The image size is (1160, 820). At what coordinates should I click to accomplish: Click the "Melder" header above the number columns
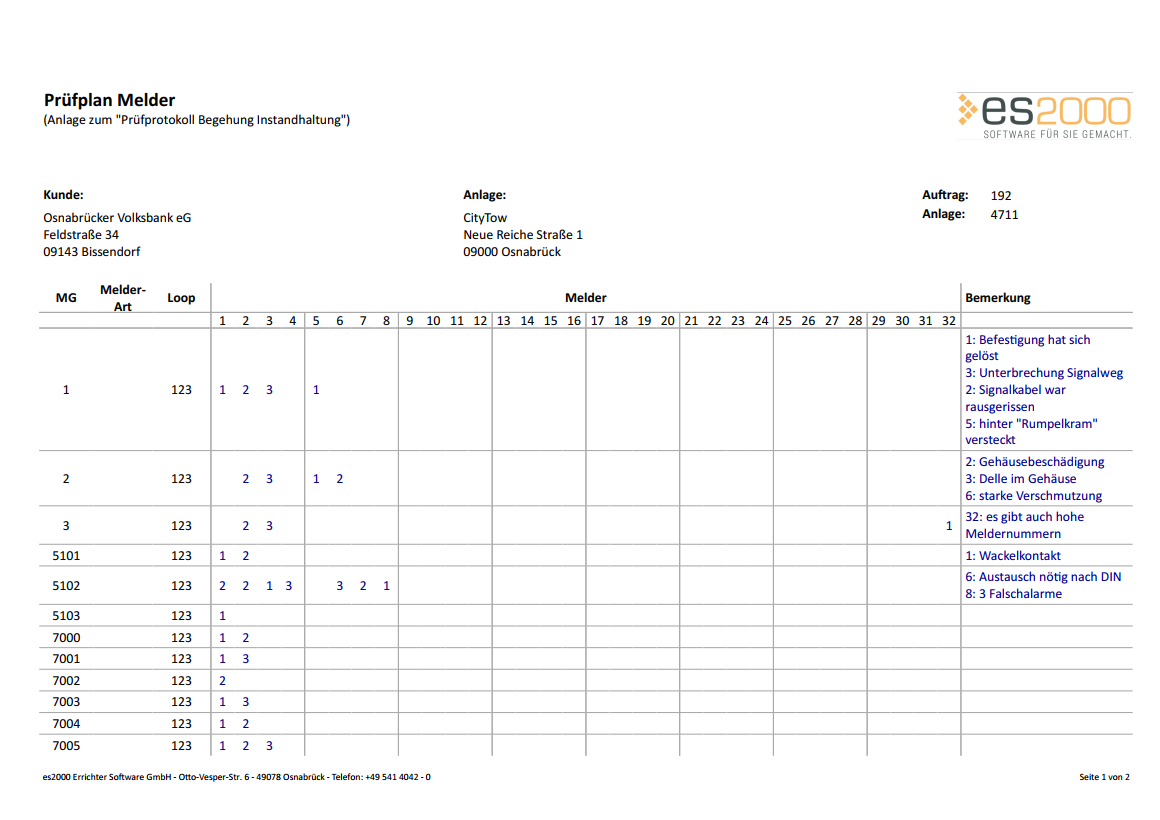(586, 298)
